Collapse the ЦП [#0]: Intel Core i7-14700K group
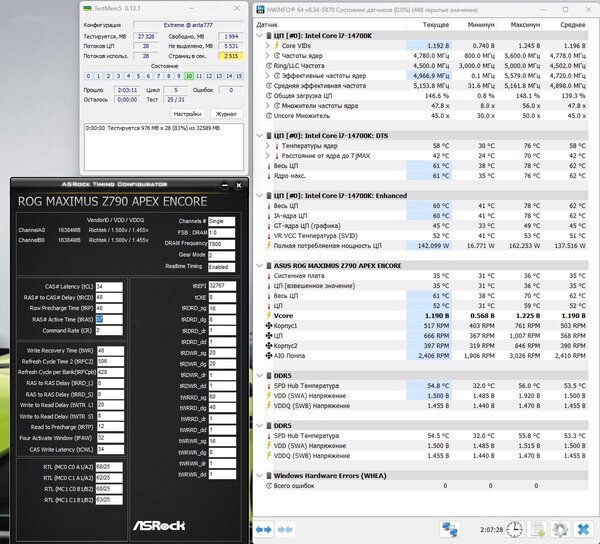Viewport: 600px width, 544px height. [x=259, y=36]
